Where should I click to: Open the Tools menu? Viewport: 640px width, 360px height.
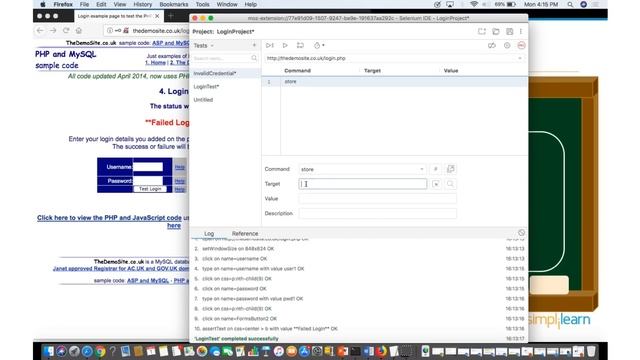202,4
